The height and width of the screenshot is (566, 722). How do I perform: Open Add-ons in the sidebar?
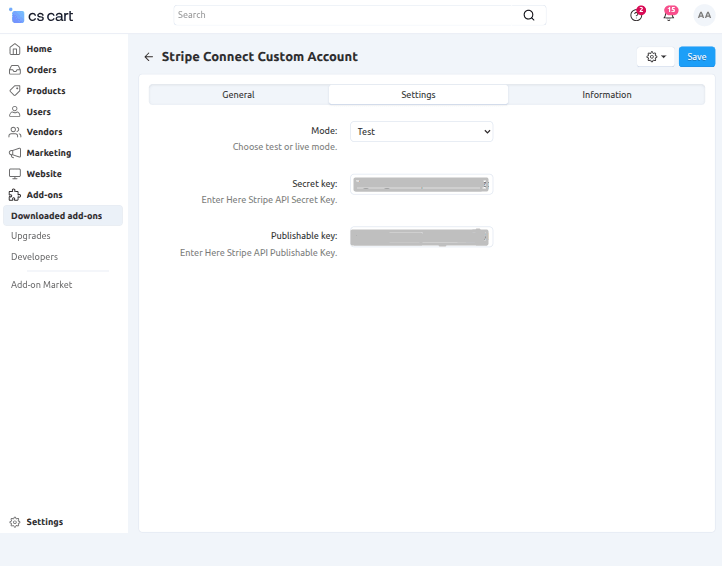44,195
